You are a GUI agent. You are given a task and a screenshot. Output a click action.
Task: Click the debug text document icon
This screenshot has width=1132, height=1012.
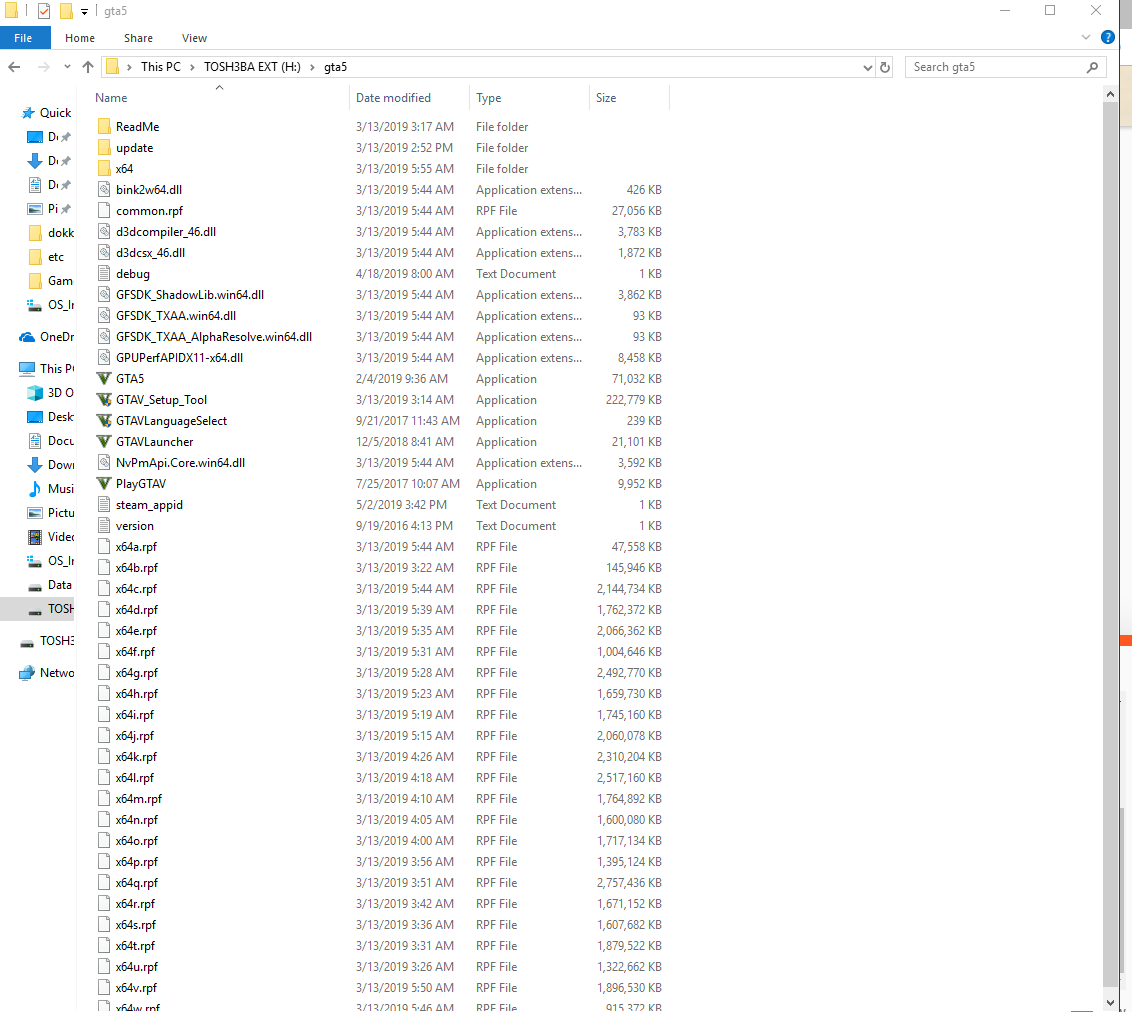[x=104, y=274]
